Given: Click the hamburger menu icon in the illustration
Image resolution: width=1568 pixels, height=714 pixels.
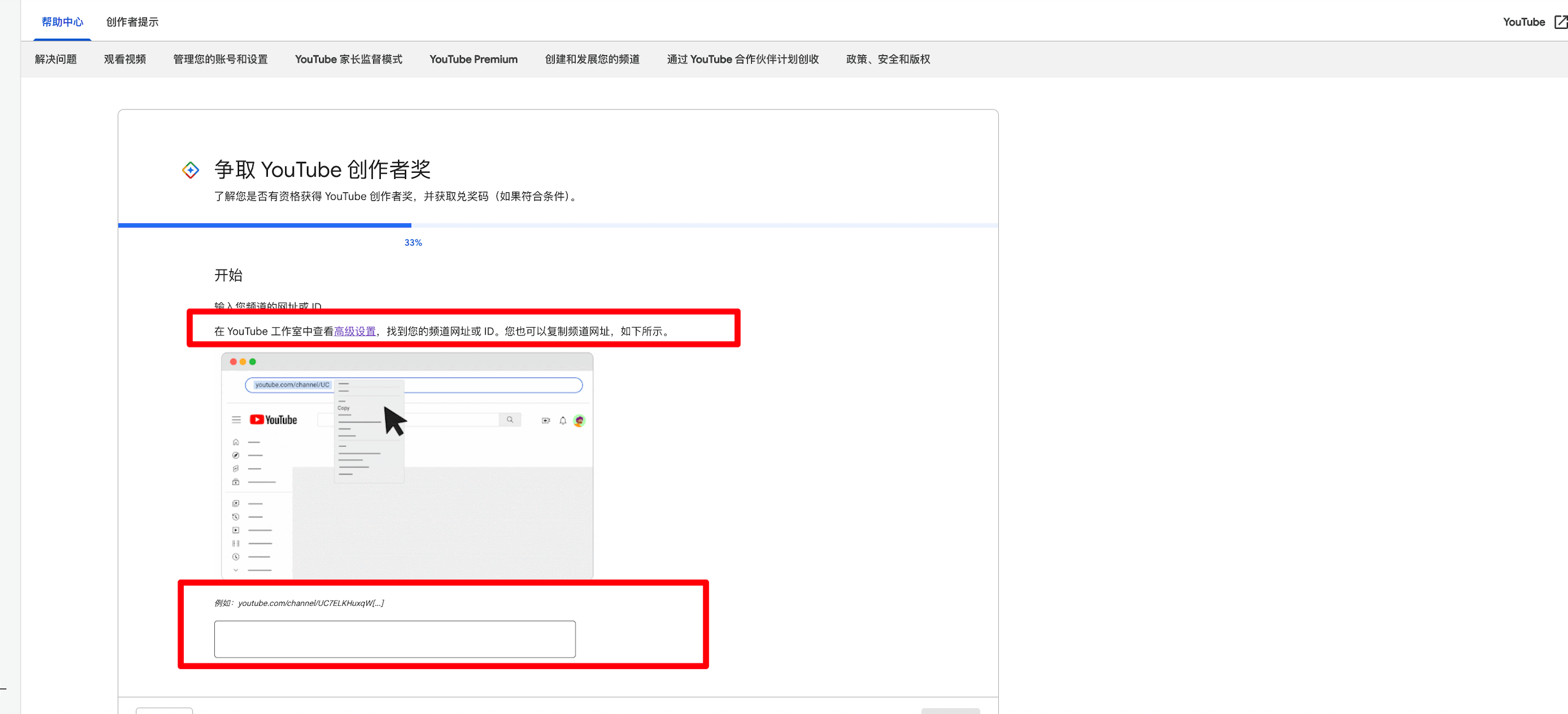Looking at the screenshot, I should [x=236, y=420].
